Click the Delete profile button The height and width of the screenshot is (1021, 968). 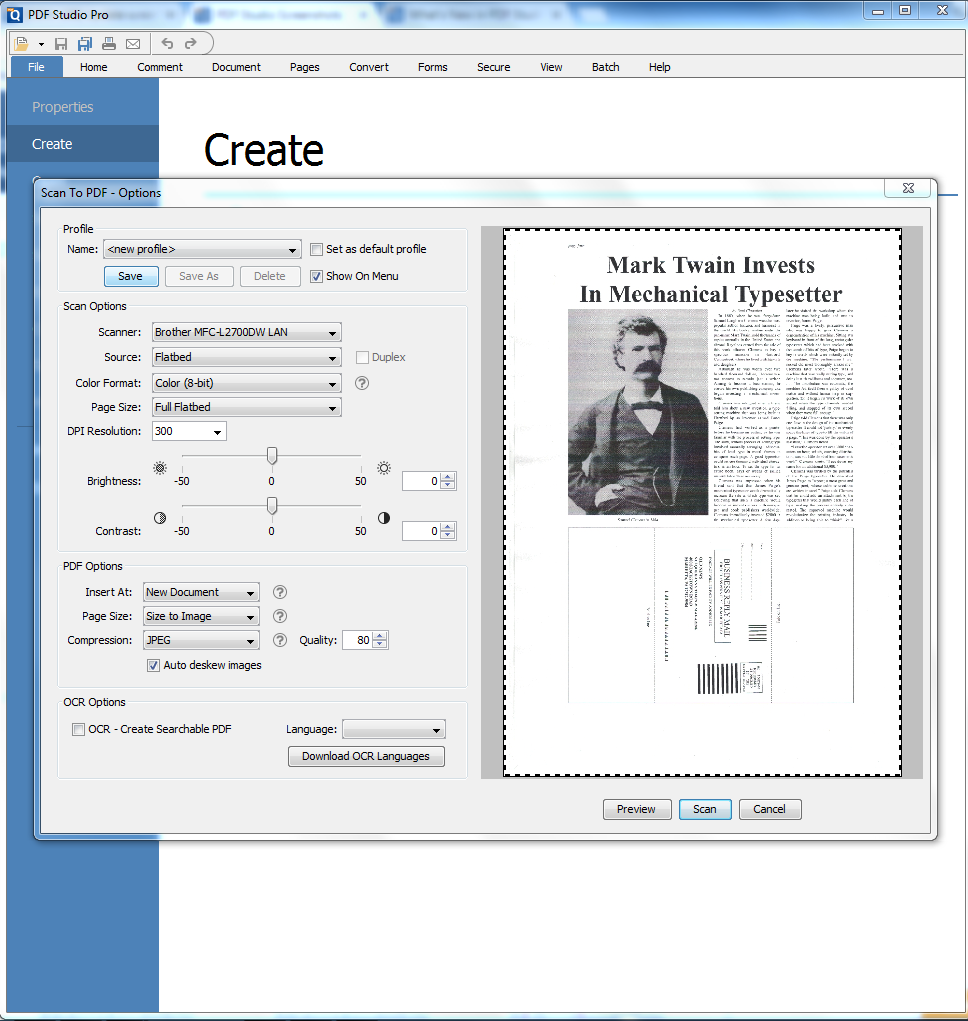270,276
